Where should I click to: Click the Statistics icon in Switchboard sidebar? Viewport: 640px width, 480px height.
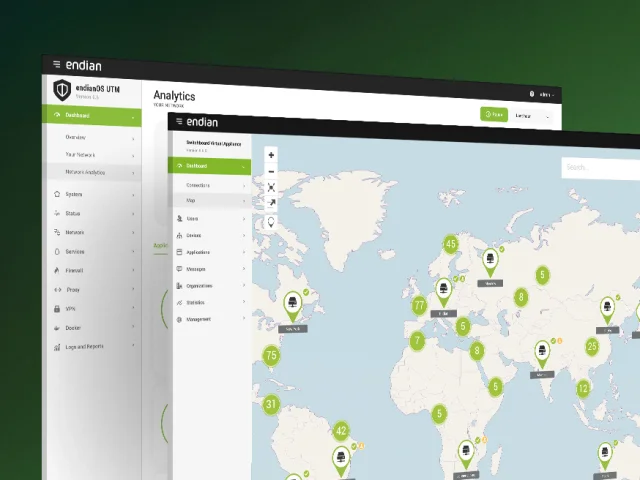[x=179, y=302]
